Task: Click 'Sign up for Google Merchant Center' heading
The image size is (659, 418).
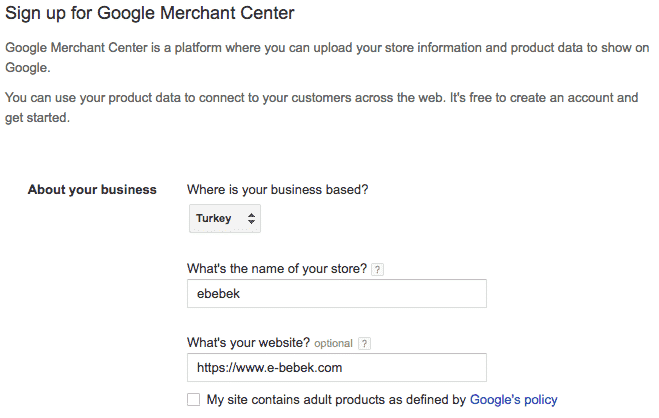Action: tap(150, 13)
